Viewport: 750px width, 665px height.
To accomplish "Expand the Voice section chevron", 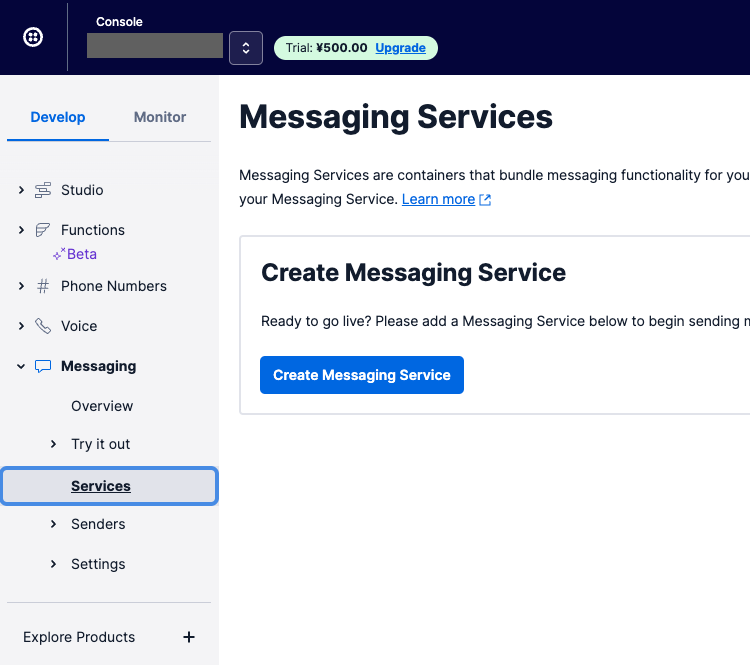I will click(x=21, y=326).
